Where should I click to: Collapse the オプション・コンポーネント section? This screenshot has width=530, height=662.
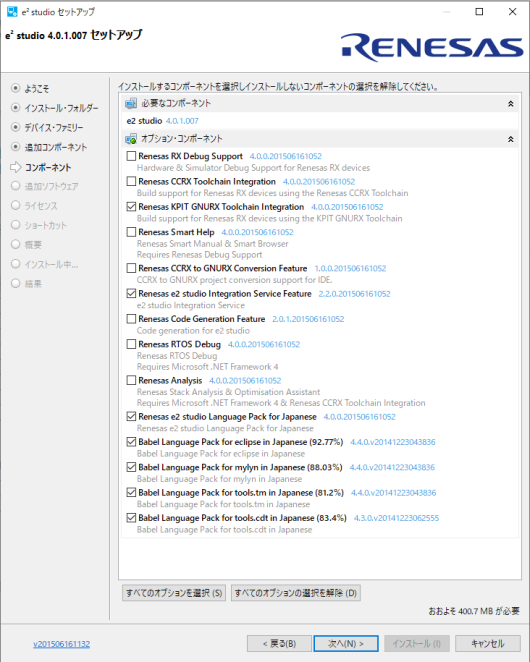[511, 139]
